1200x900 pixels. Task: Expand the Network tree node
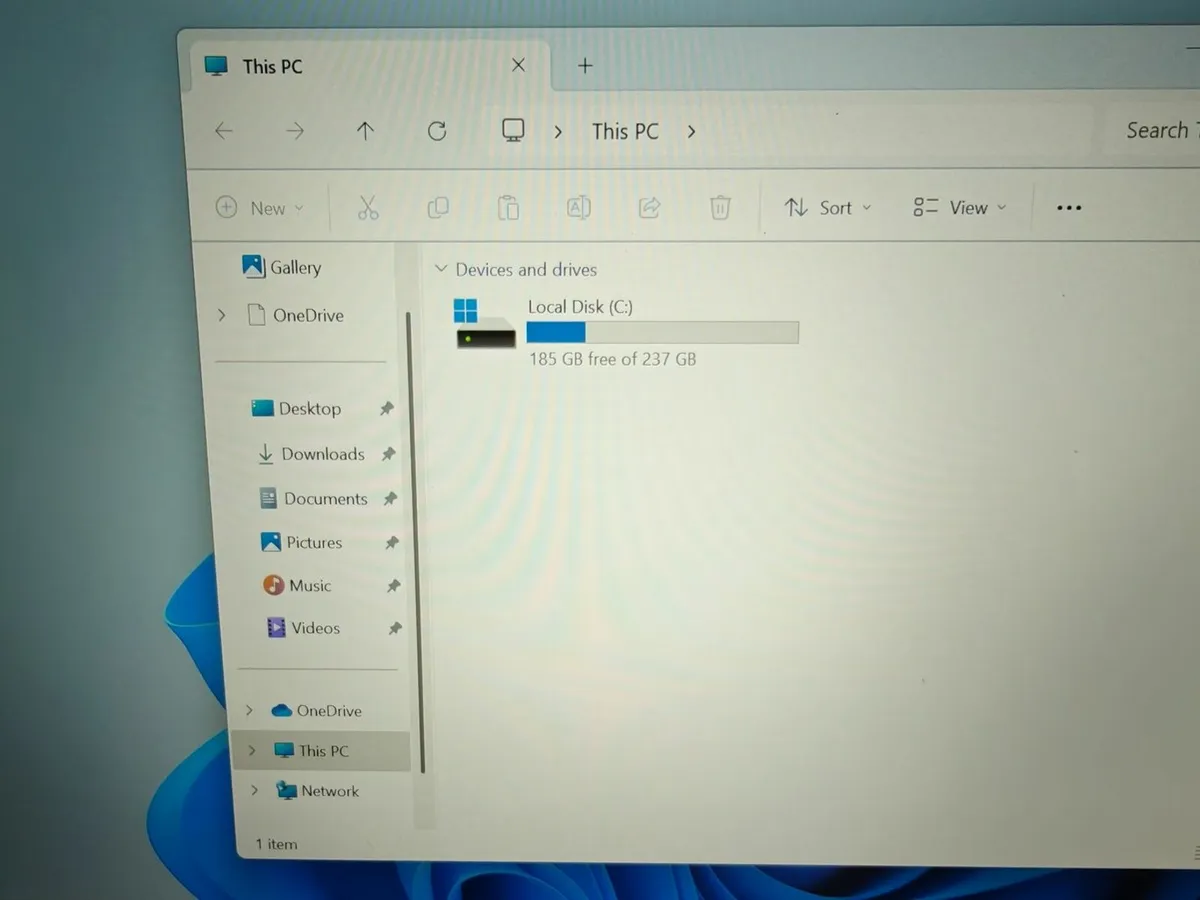[255, 790]
